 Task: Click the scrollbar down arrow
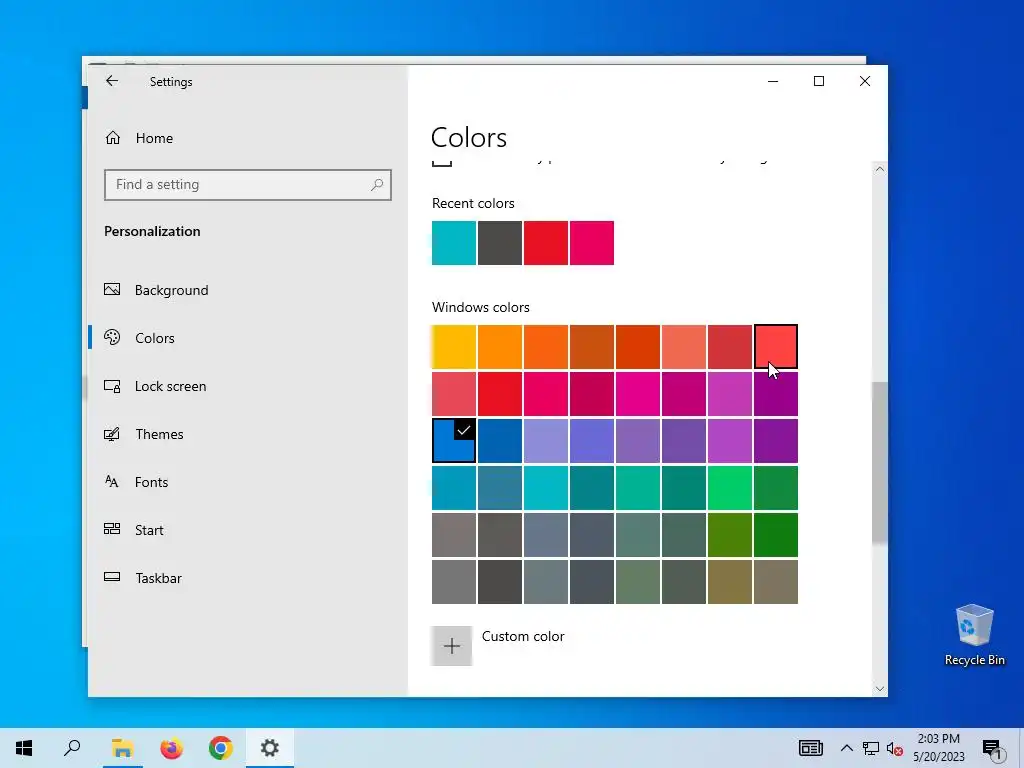(880, 689)
